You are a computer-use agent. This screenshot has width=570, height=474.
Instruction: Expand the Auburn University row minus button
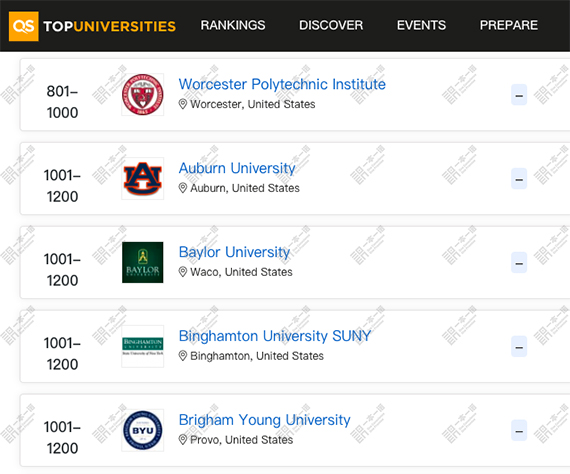click(x=519, y=179)
